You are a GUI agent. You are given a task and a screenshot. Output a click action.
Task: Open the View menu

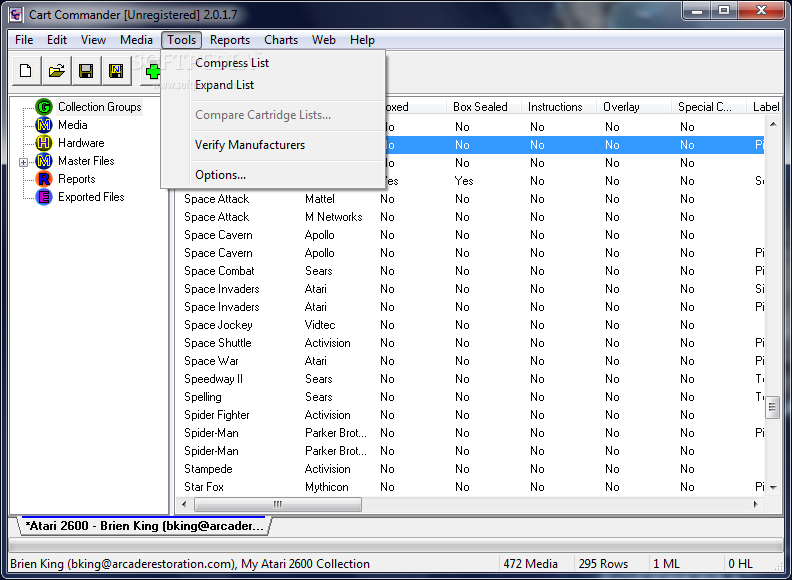(93, 40)
